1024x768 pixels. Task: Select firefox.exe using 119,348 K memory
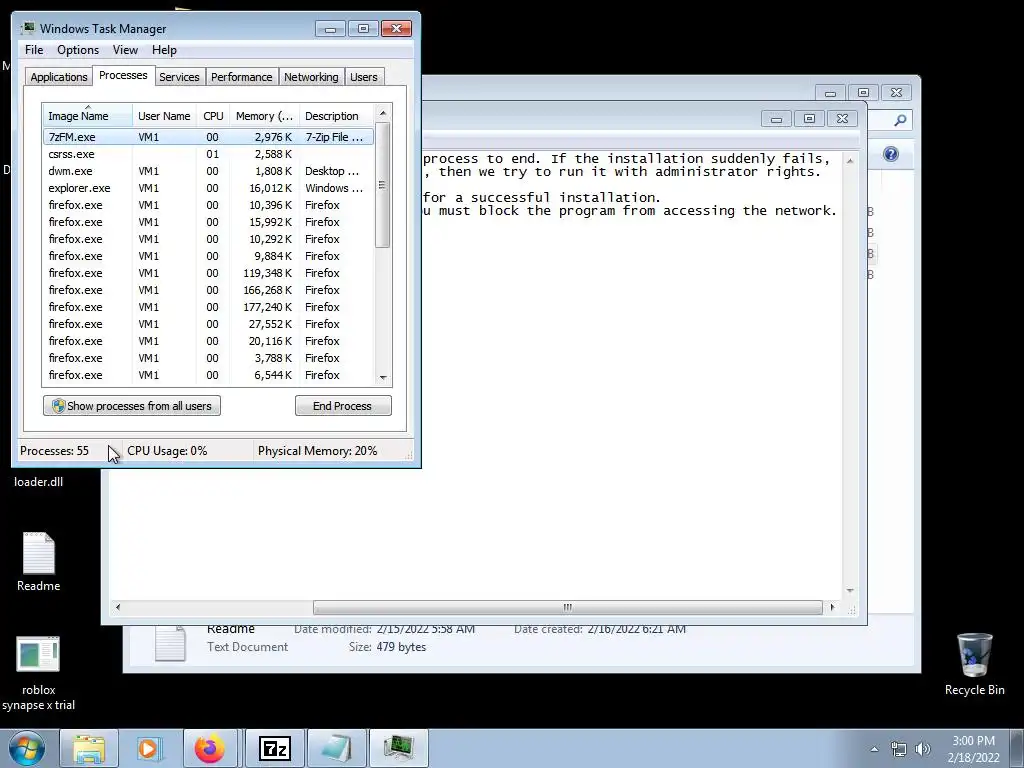[x=208, y=273]
